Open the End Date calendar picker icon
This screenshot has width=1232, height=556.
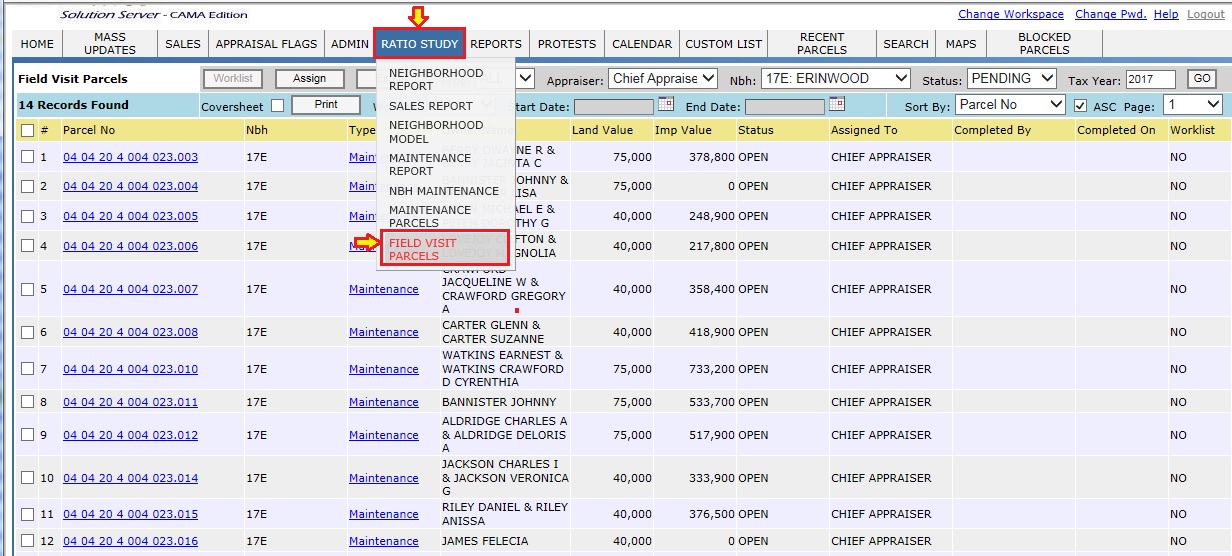click(x=837, y=104)
